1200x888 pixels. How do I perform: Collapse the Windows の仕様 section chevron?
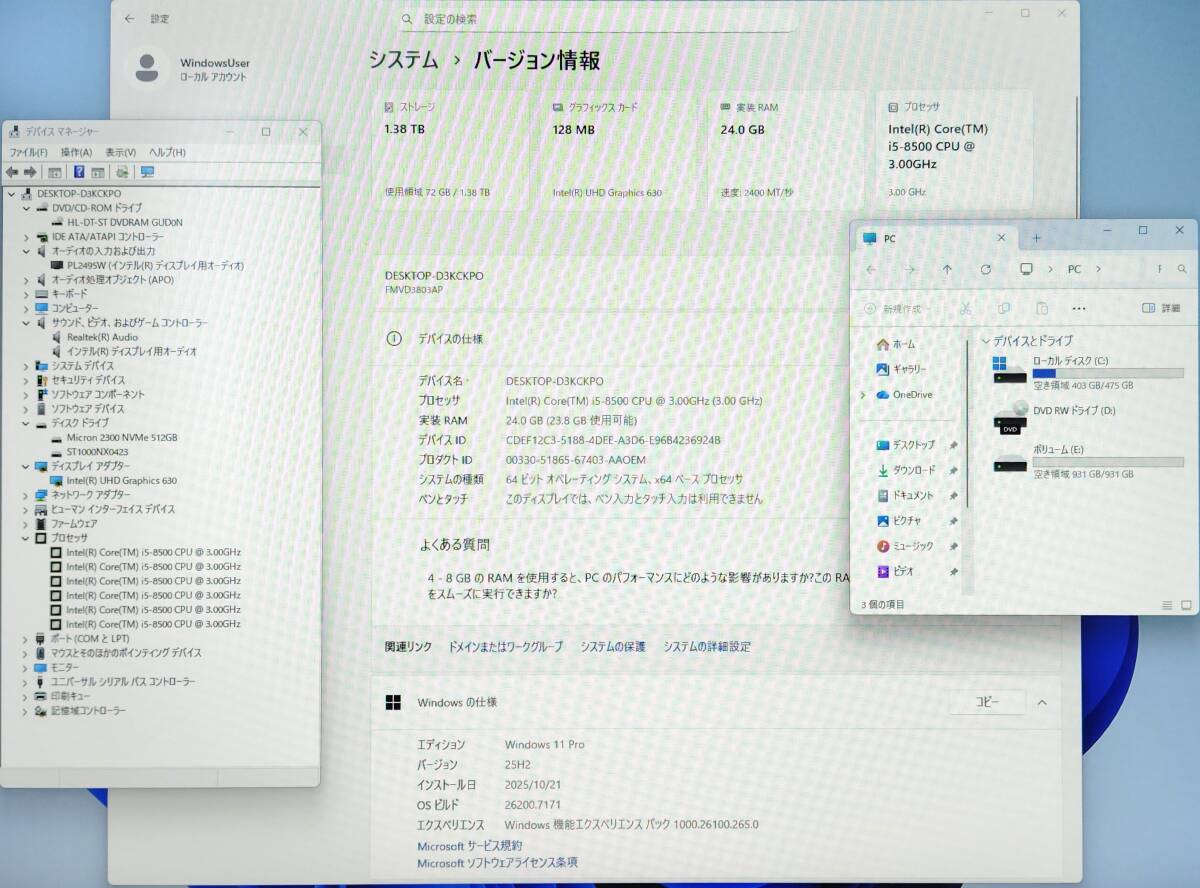tap(1042, 703)
